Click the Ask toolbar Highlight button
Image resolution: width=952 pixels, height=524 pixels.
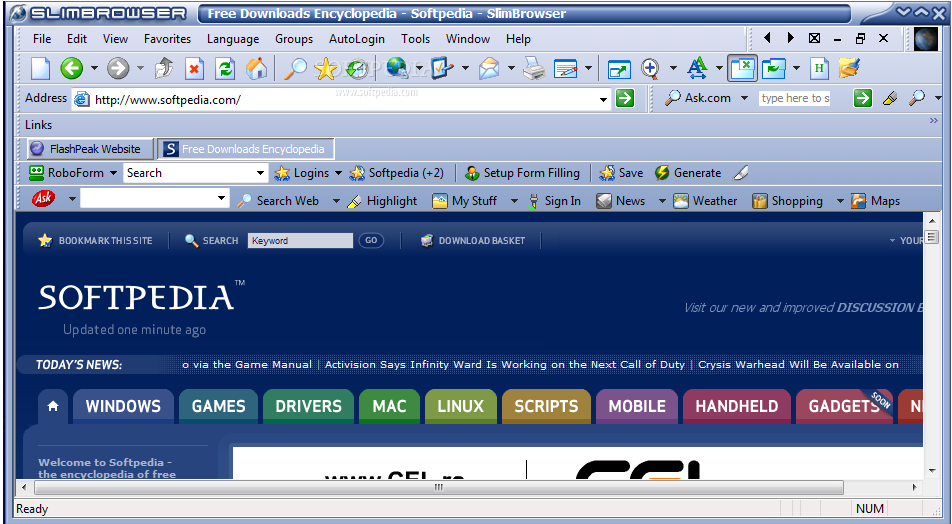point(382,201)
